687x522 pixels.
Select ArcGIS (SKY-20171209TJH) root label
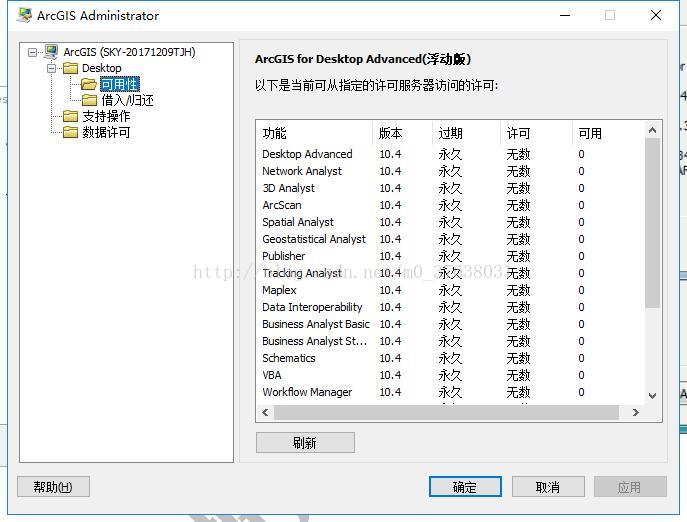129,52
